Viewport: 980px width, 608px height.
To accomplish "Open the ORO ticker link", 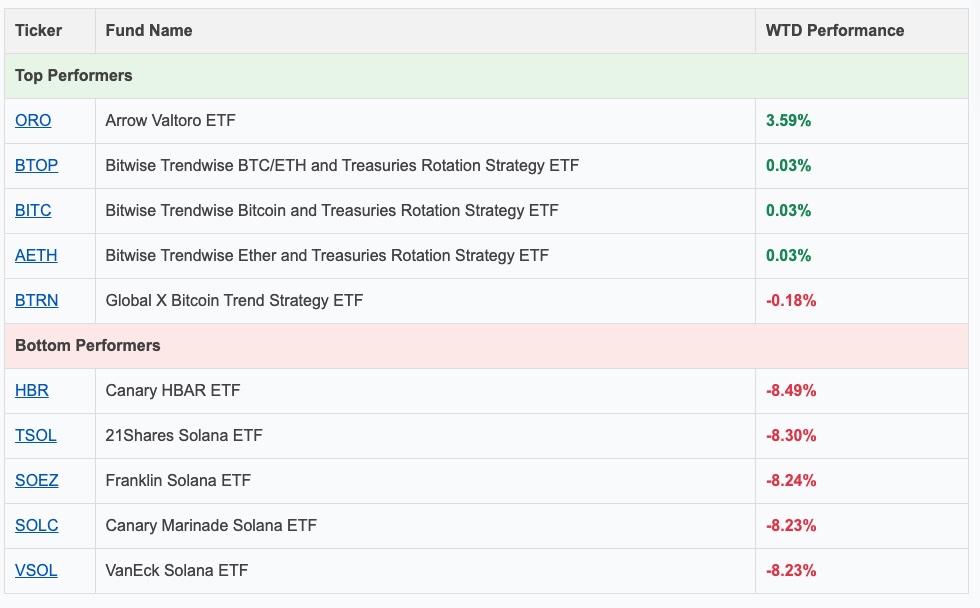I will tap(33, 120).
